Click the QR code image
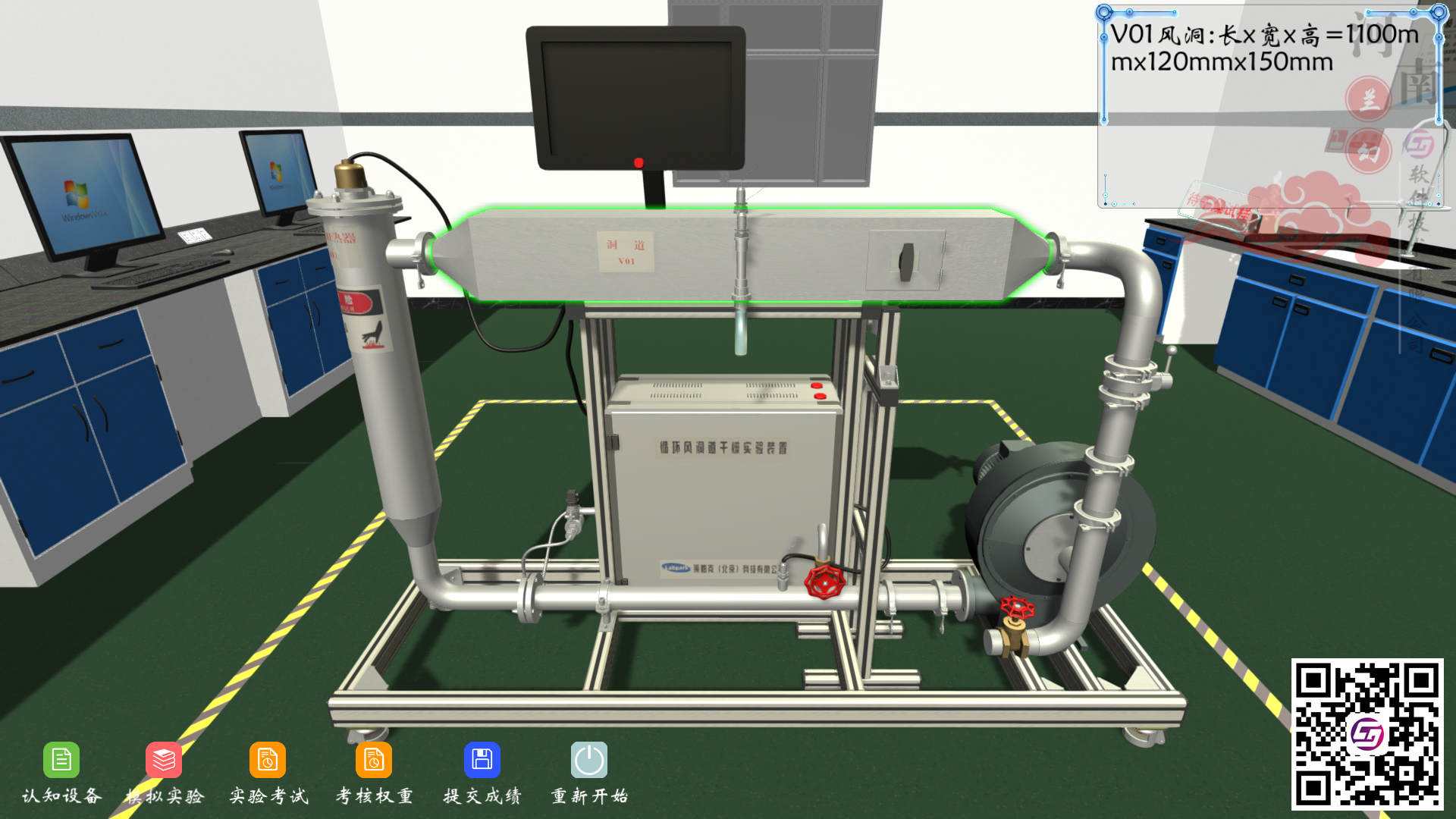The image size is (1456, 819). pyautogui.click(x=1367, y=734)
